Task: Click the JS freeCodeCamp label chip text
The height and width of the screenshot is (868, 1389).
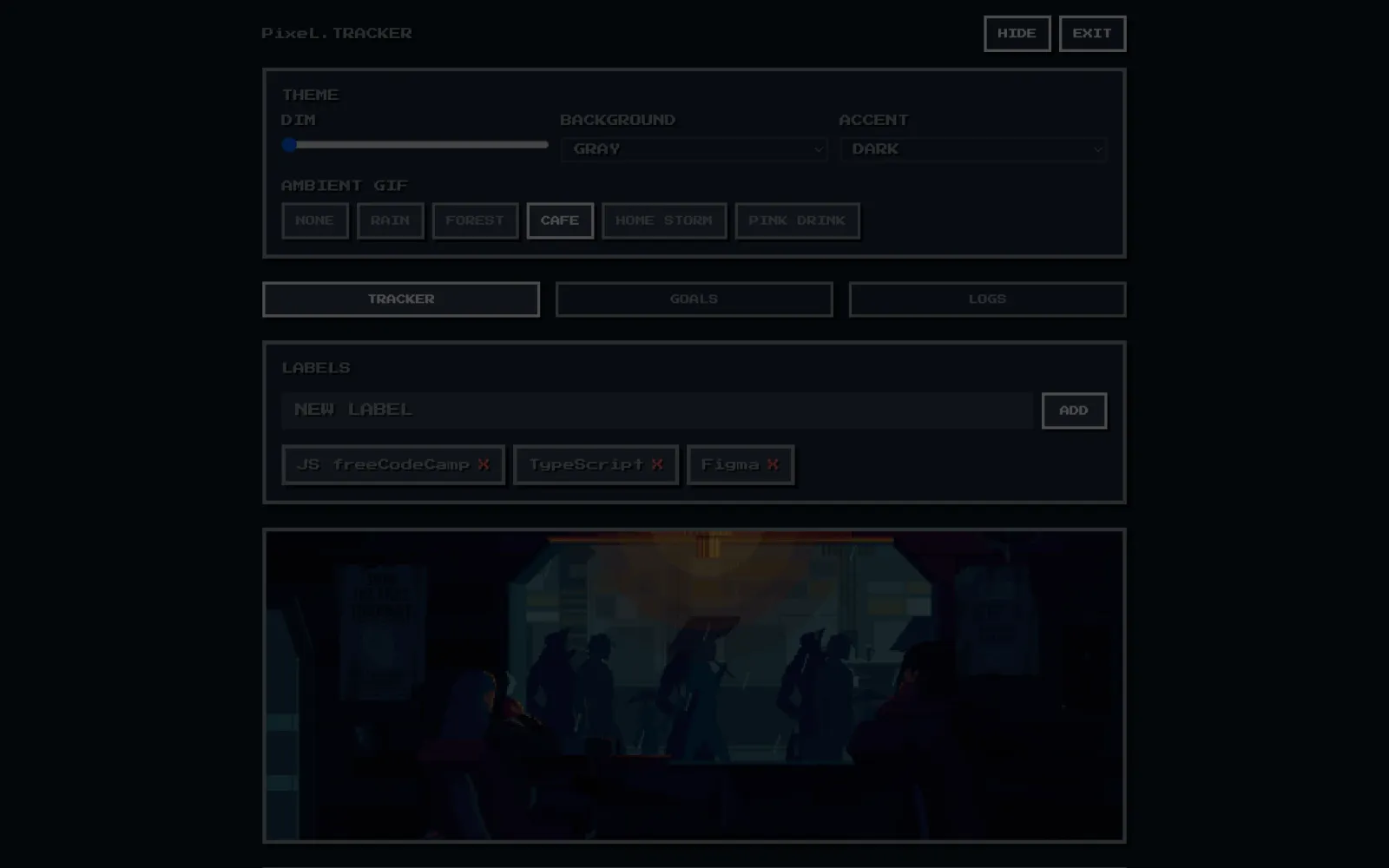Action: 383,465
